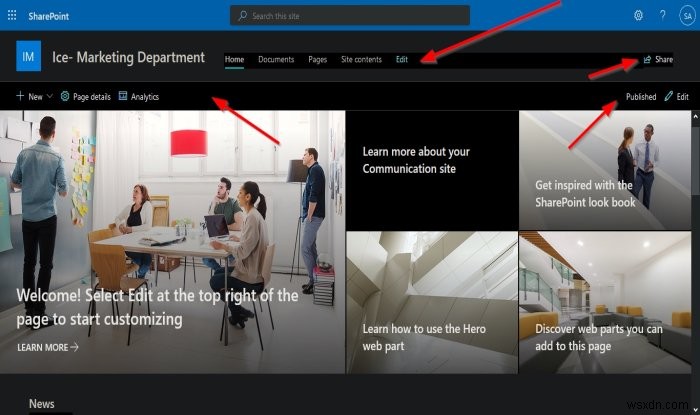
Task: Open the Welcome hero tile image
Action: pos(172,242)
